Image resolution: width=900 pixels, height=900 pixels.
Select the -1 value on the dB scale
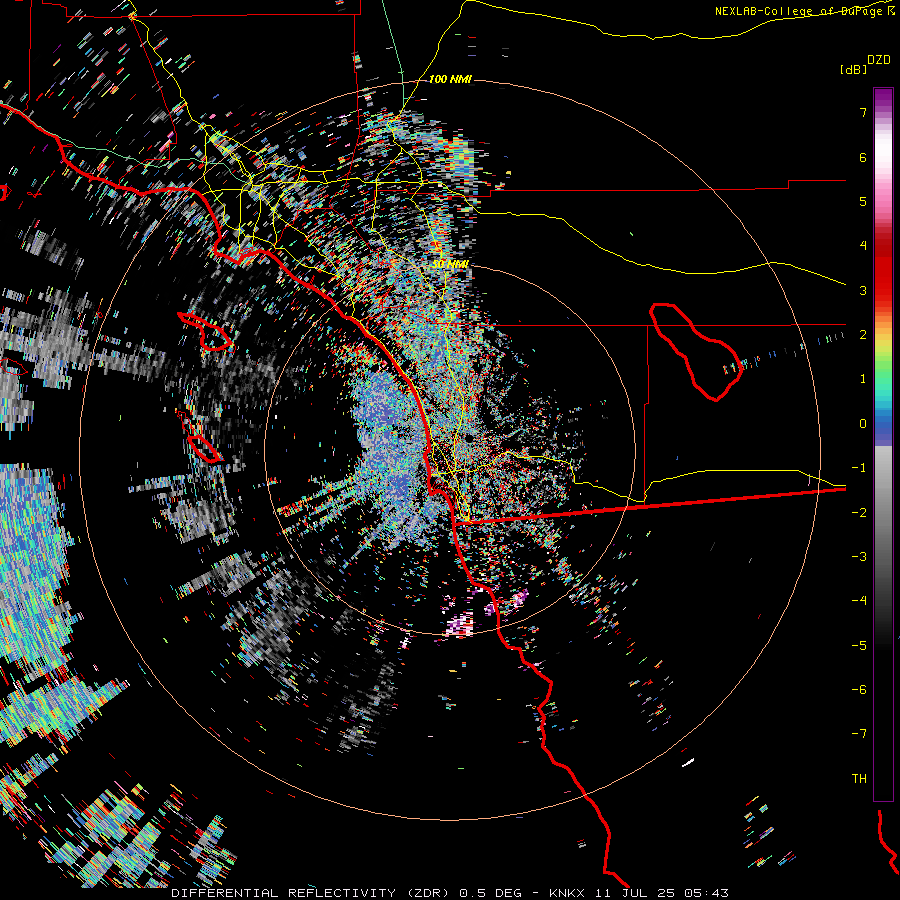pyautogui.click(x=859, y=468)
